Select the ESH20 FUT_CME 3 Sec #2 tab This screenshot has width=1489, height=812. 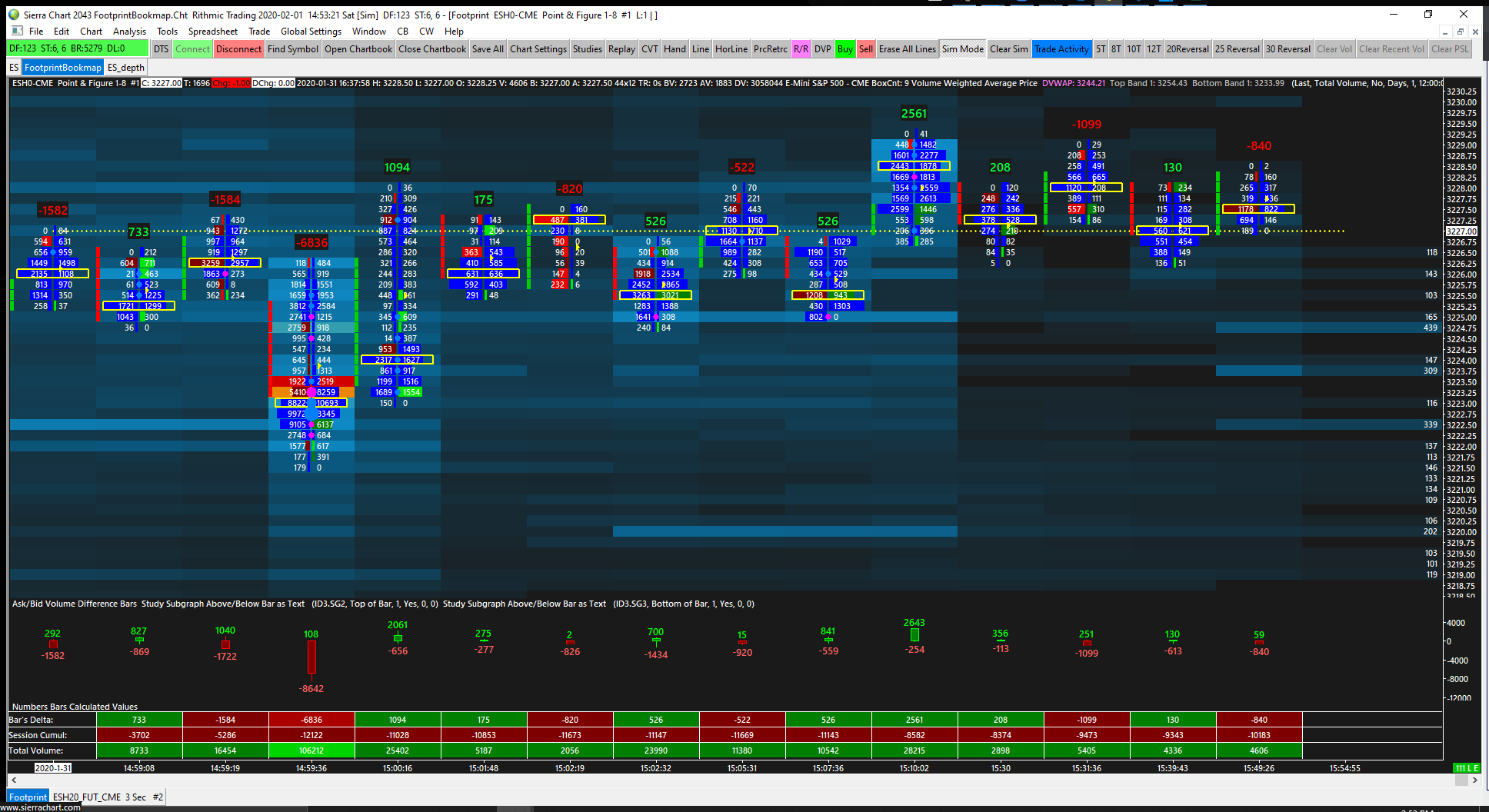pos(108,797)
